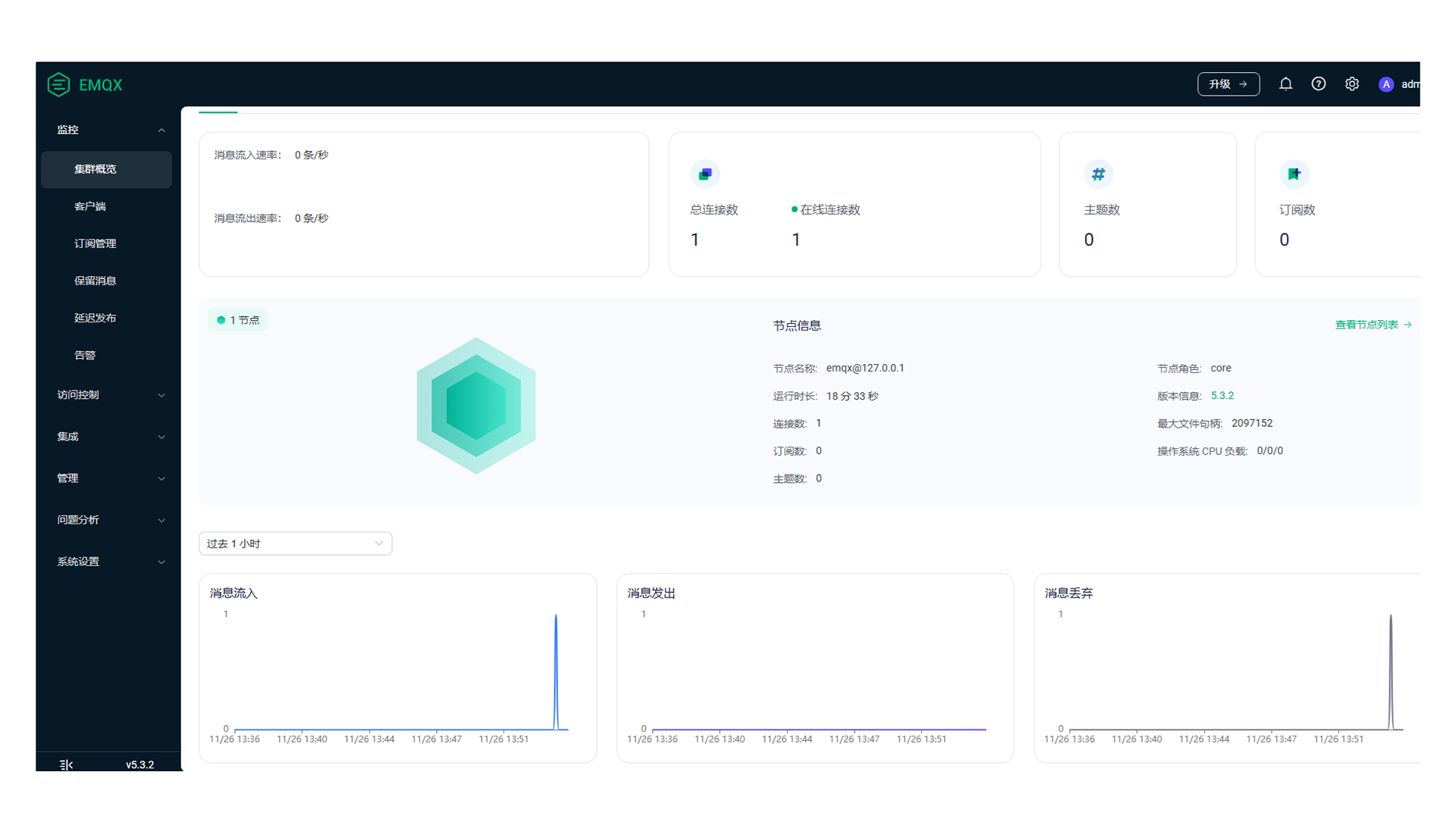Click v5.3.2 version label in sidebar footer
Viewport: 1456px width, 819px height.
(x=140, y=764)
